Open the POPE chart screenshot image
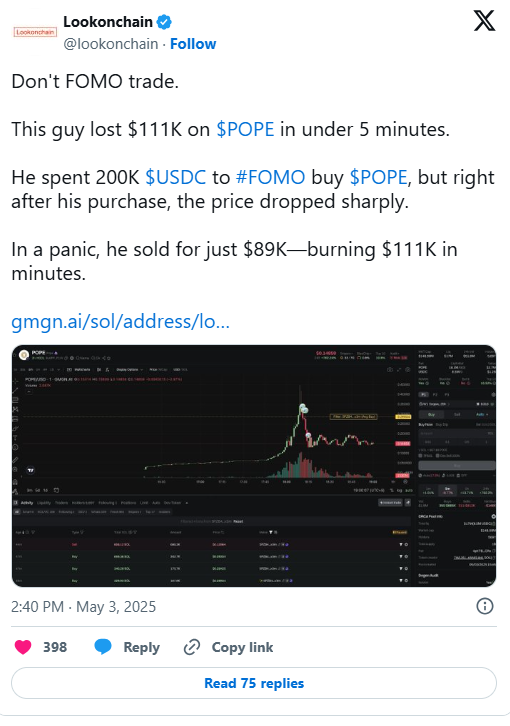The height and width of the screenshot is (726, 510). point(254,466)
